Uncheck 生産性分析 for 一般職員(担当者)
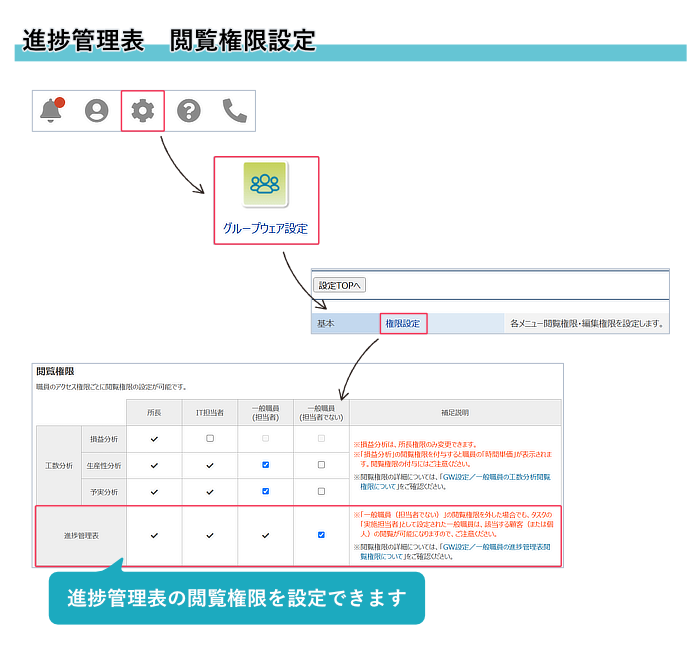Screen dimensions: 700x650 265,465
